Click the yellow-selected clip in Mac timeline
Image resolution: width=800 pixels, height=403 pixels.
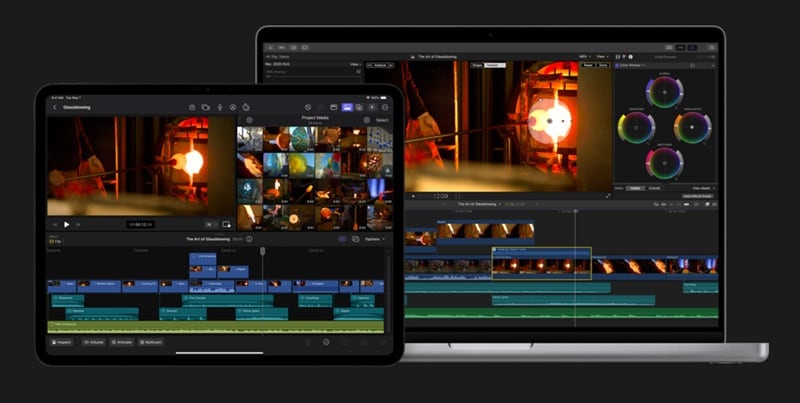coord(542,263)
